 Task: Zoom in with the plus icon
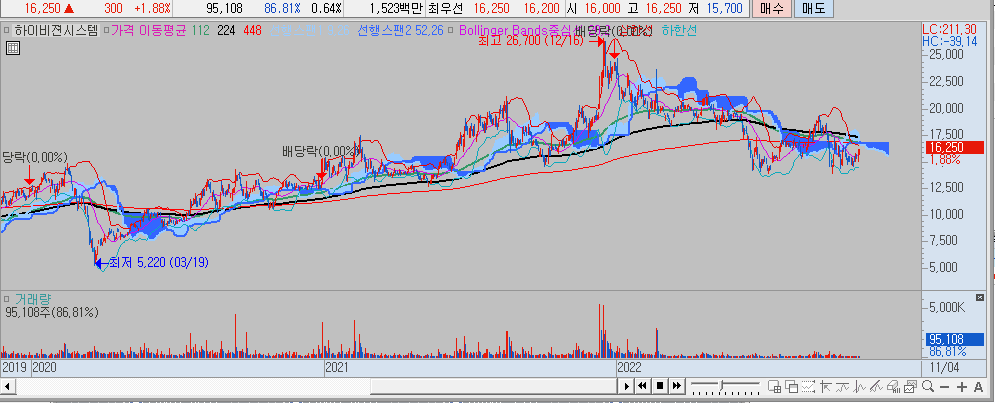pyautogui.click(x=962, y=386)
